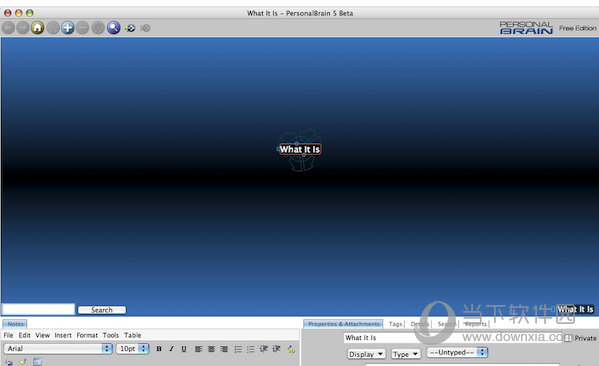599x366 pixels.
Task: Click the greyed minus toolbar button
Action: 83,28
